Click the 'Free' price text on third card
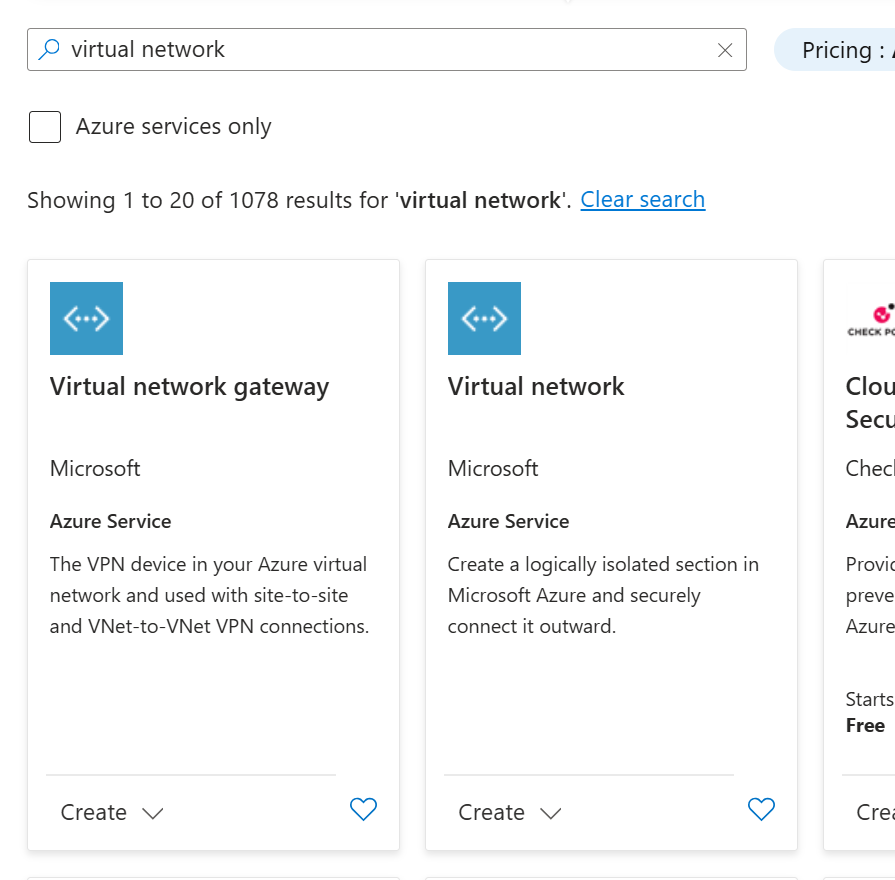The image size is (895, 880). click(865, 725)
